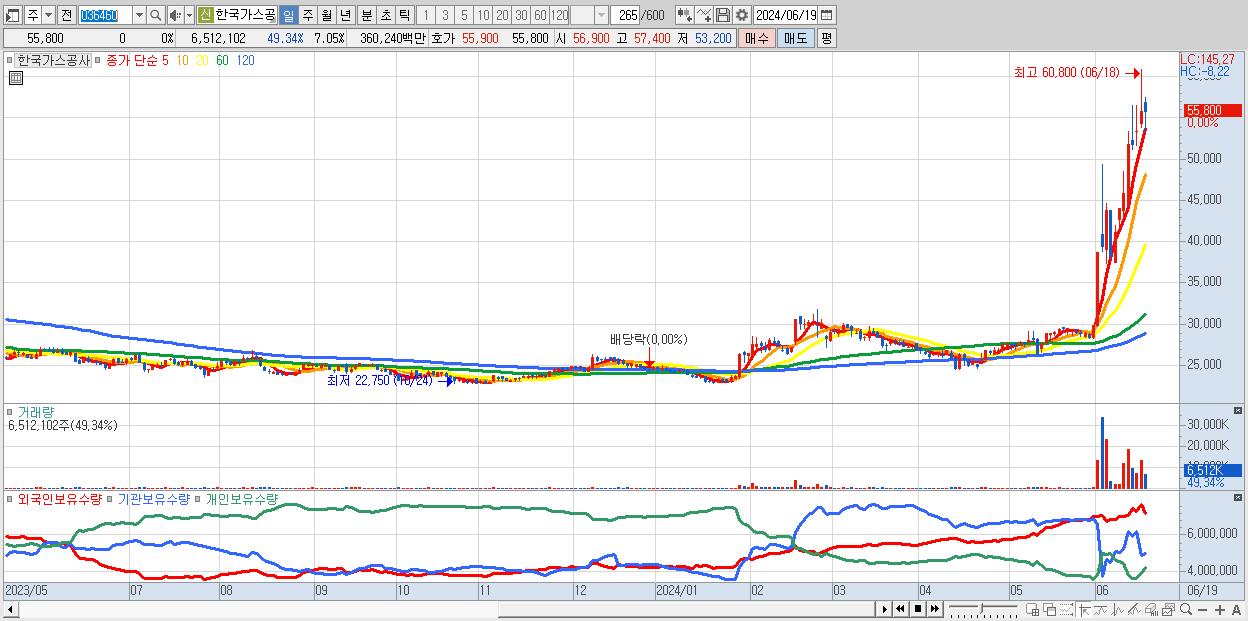Image resolution: width=1248 pixels, height=621 pixels.
Task: Click the stop playback button
Action: (x=917, y=609)
